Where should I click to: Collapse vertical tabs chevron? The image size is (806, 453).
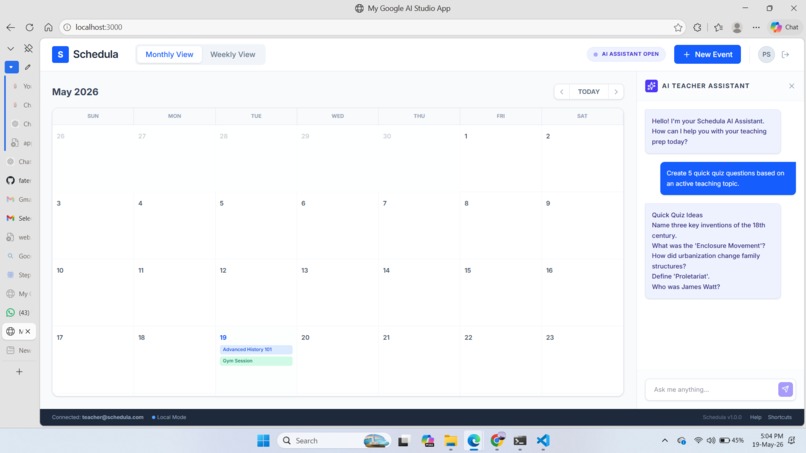coord(10,48)
